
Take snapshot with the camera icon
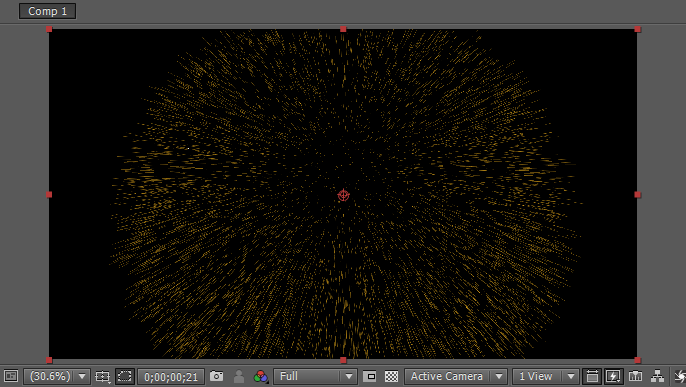[x=217, y=376]
